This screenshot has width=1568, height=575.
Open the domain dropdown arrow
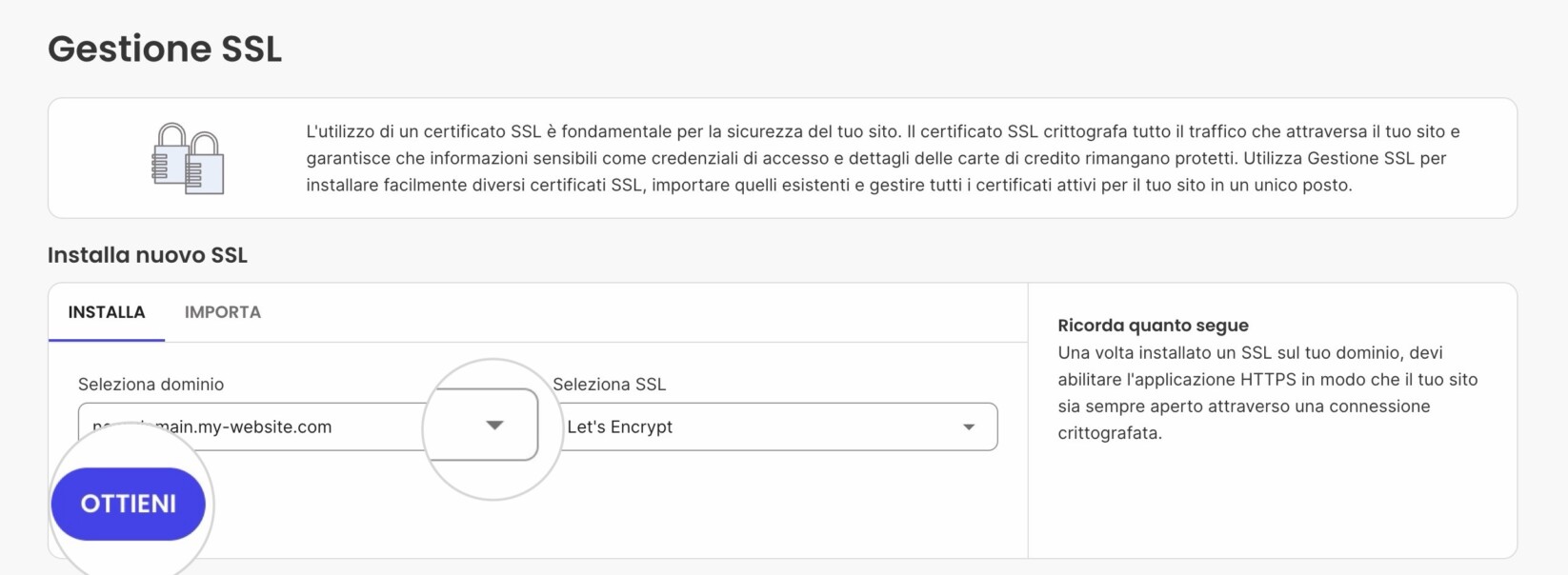[x=494, y=425]
